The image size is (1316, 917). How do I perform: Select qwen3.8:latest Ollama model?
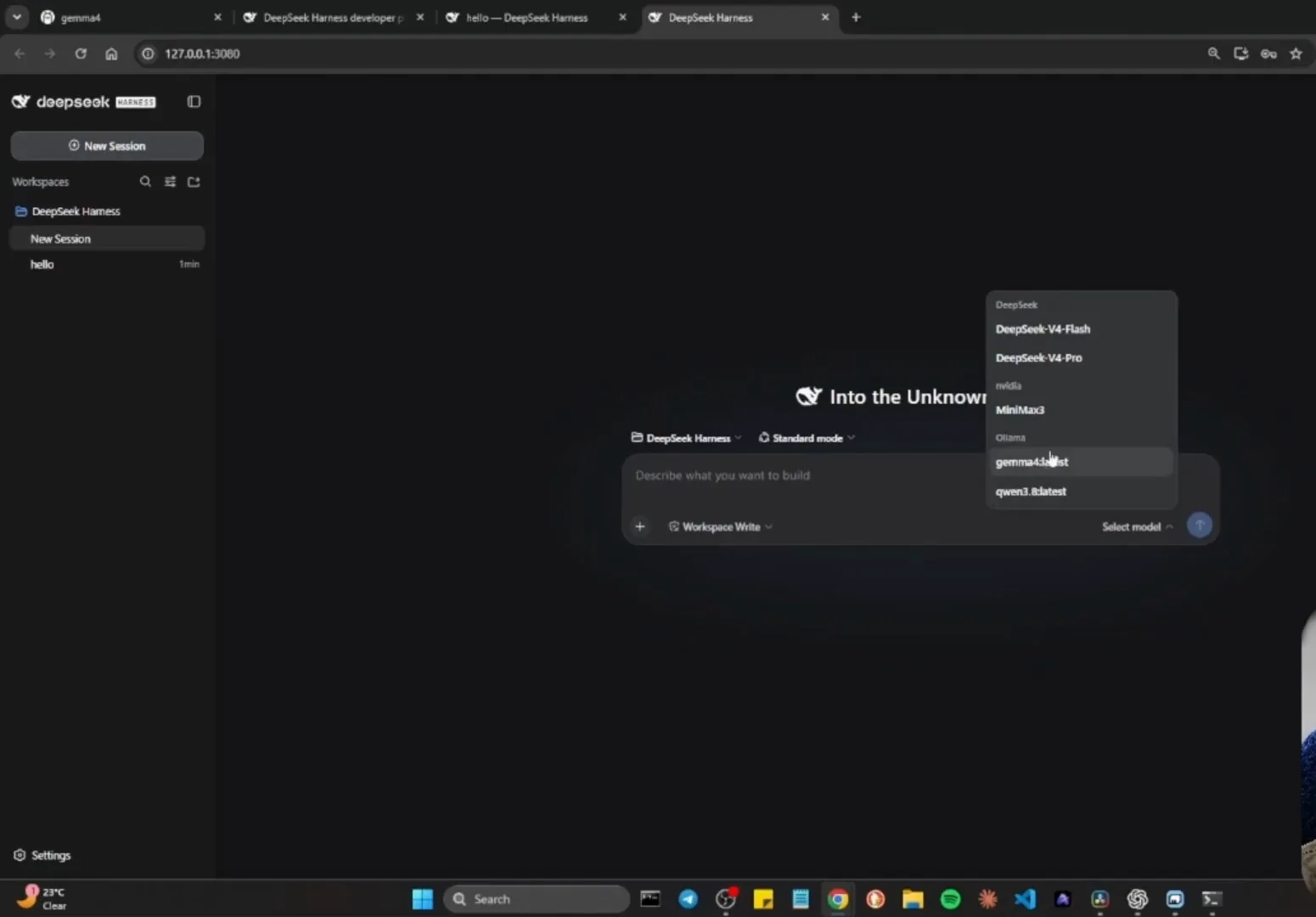[1081, 492]
